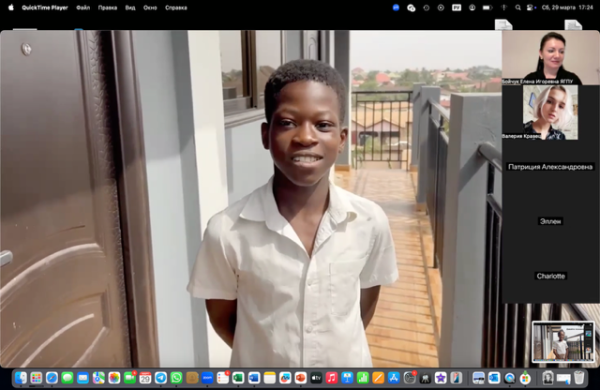Open the Справка menu

click(176, 8)
